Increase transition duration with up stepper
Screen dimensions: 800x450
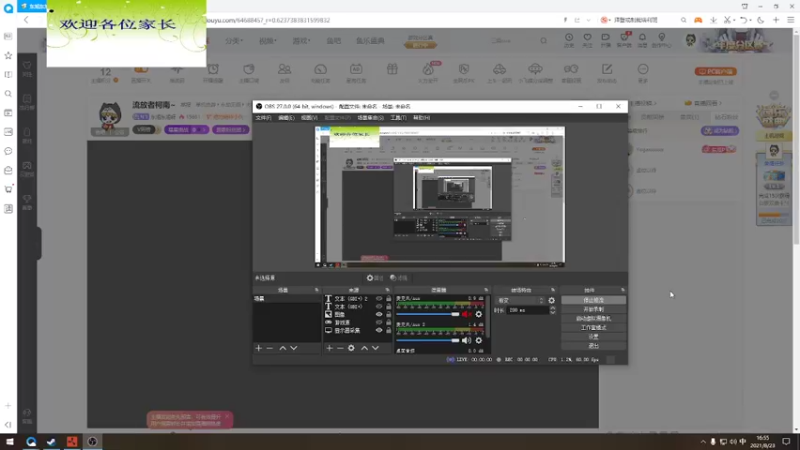pos(552,308)
